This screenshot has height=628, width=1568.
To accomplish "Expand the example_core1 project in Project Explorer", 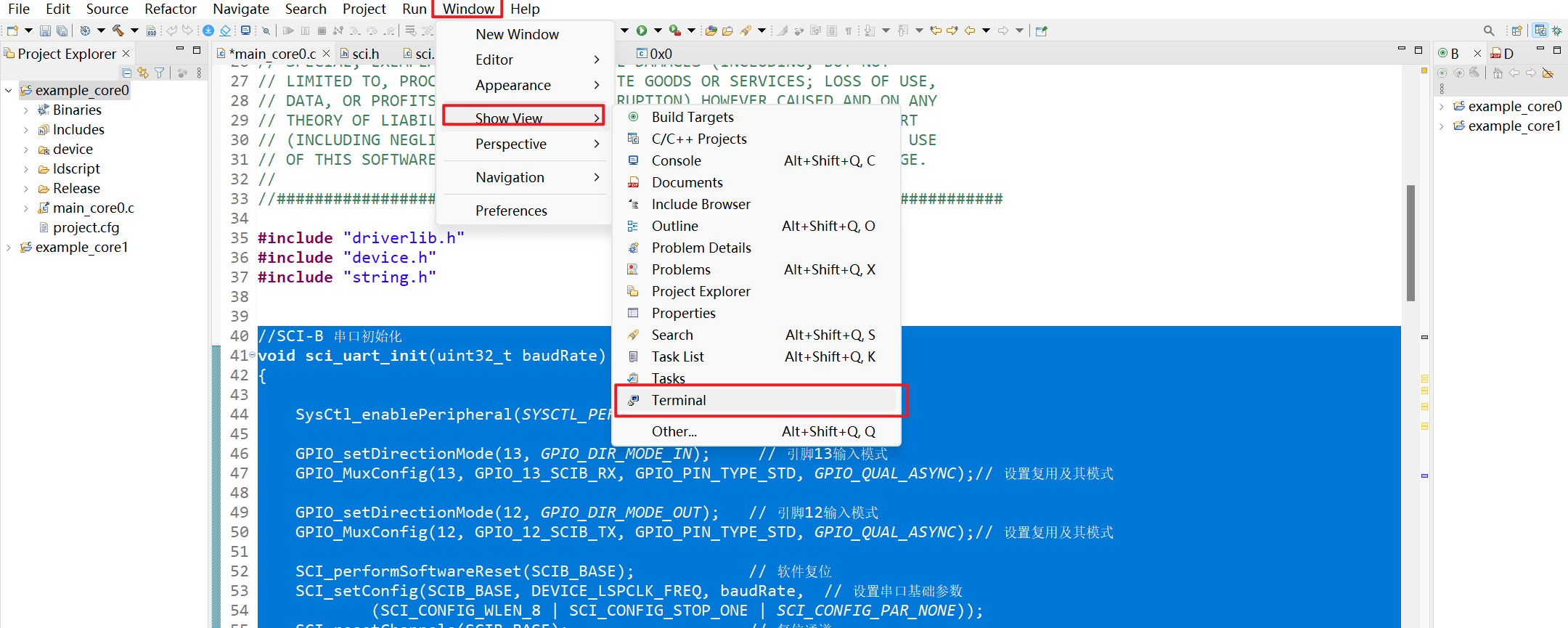I will click(x=9, y=248).
